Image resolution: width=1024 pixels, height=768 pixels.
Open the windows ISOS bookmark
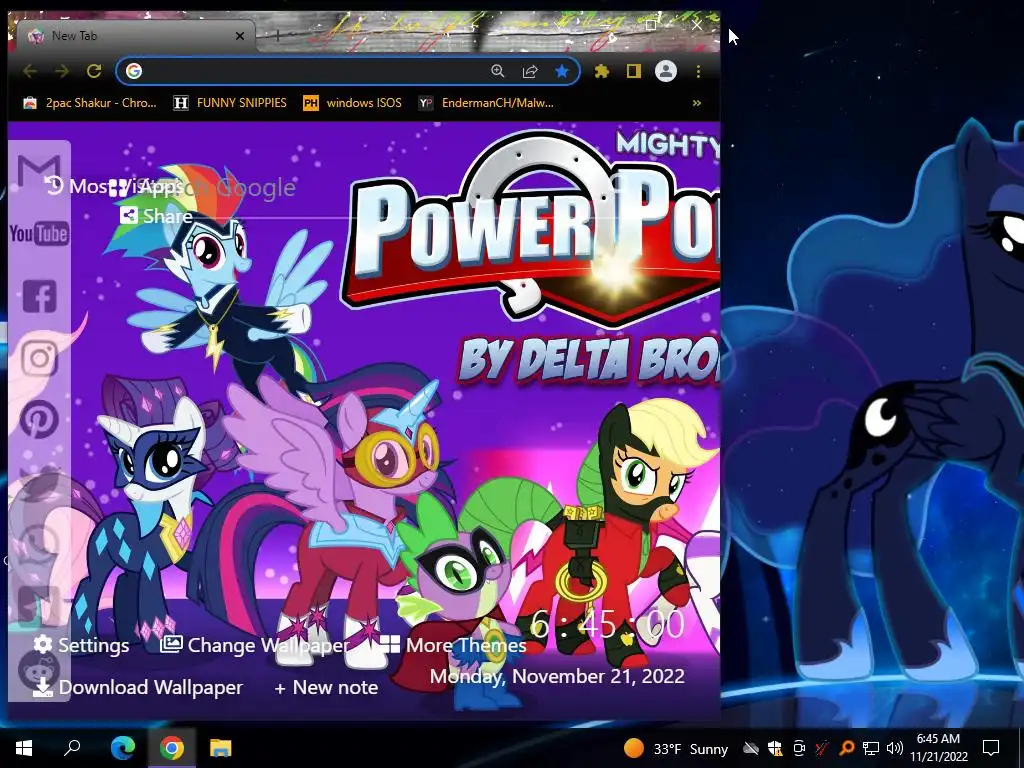353,103
